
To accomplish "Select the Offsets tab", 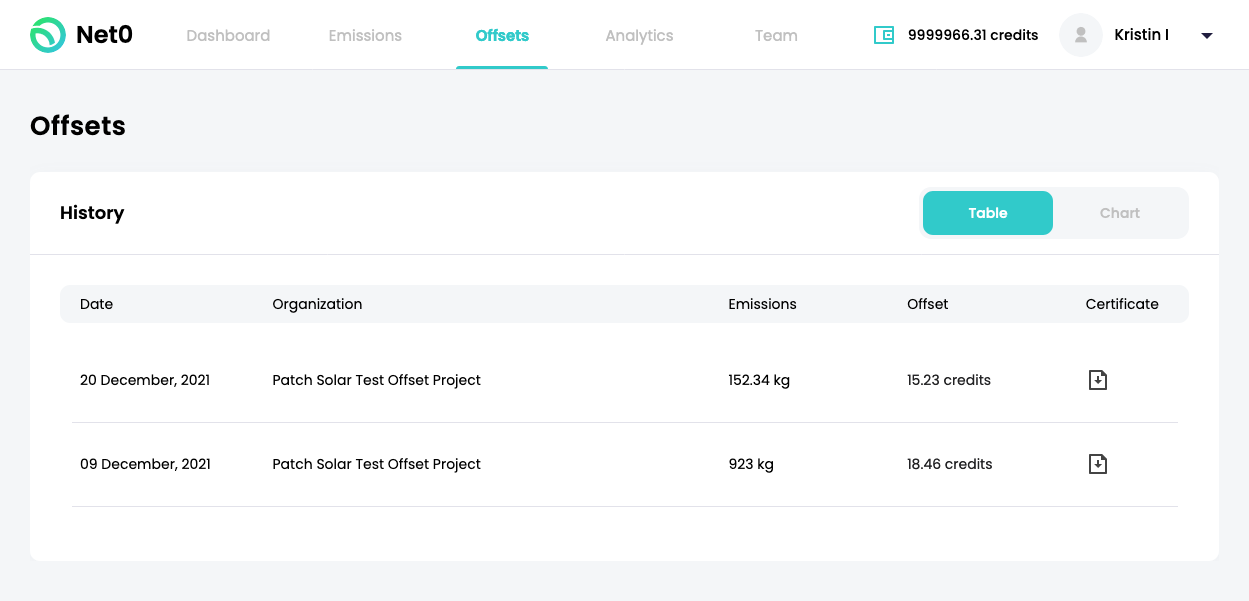I will [502, 35].
